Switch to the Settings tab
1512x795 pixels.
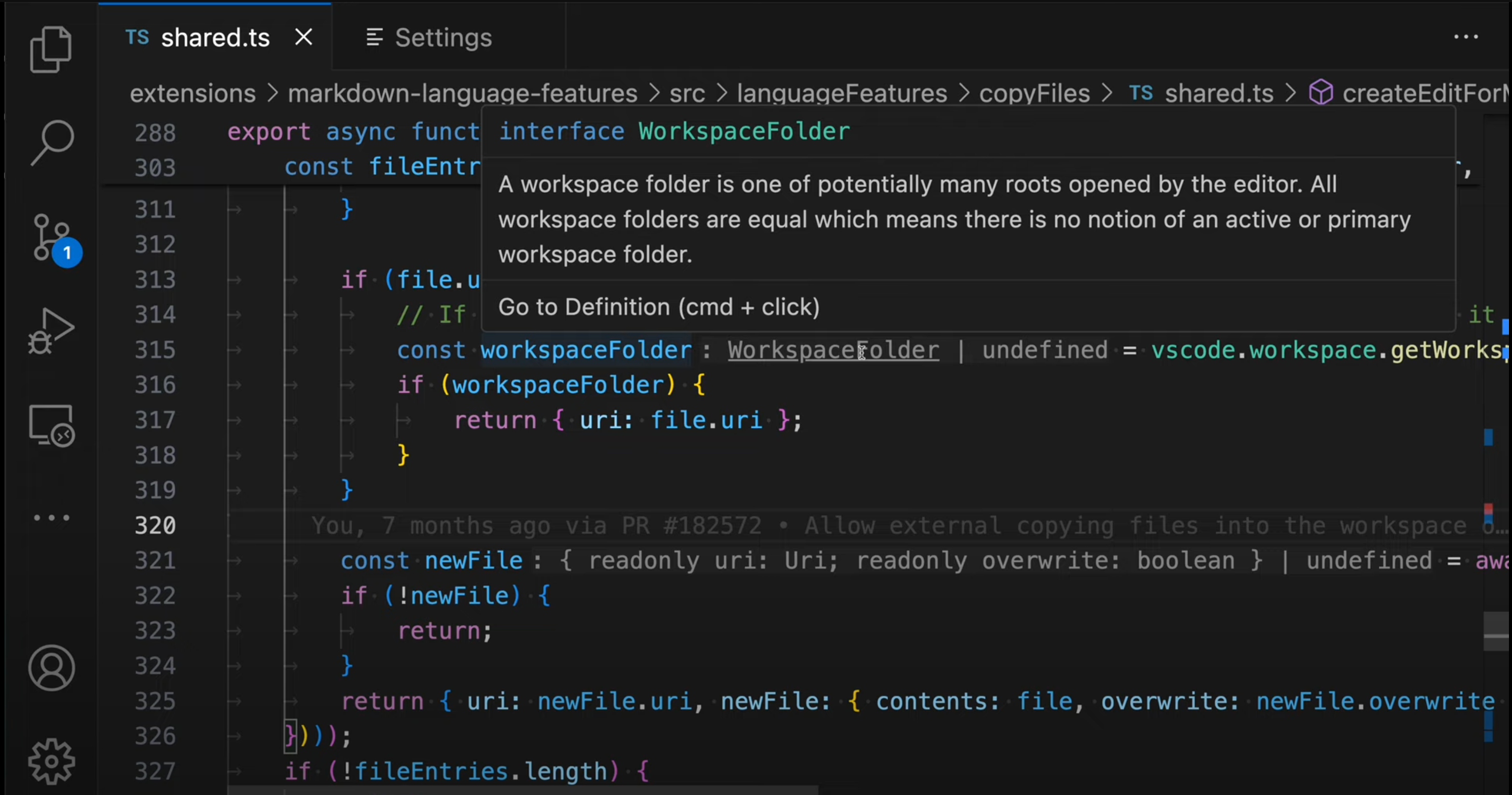pyautogui.click(x=429, y=37)
